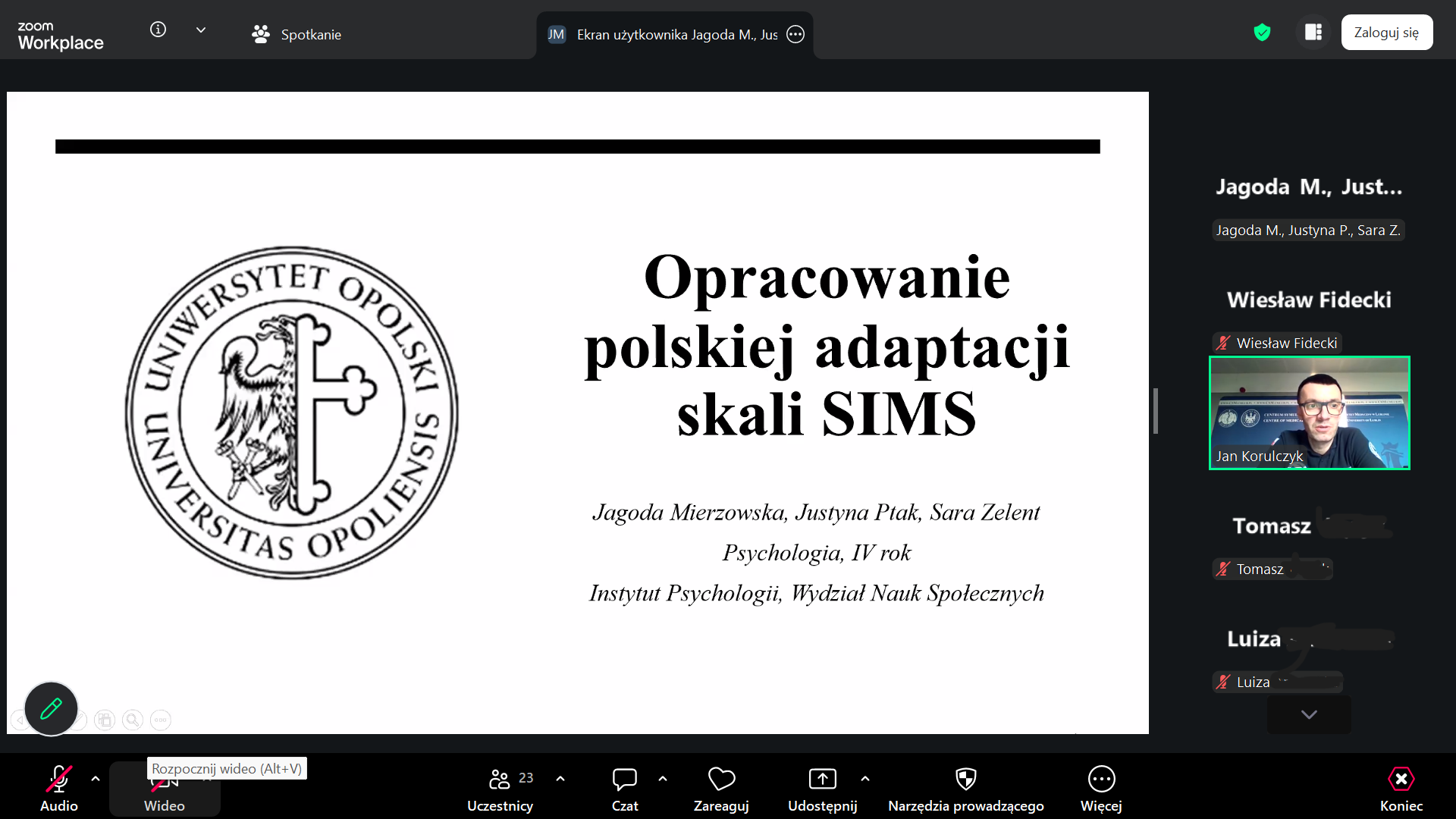Expand the chevron beside meeting info
Image resolution: width=1456 pixels, height=819 pixels.
click(x=201, y=30)
